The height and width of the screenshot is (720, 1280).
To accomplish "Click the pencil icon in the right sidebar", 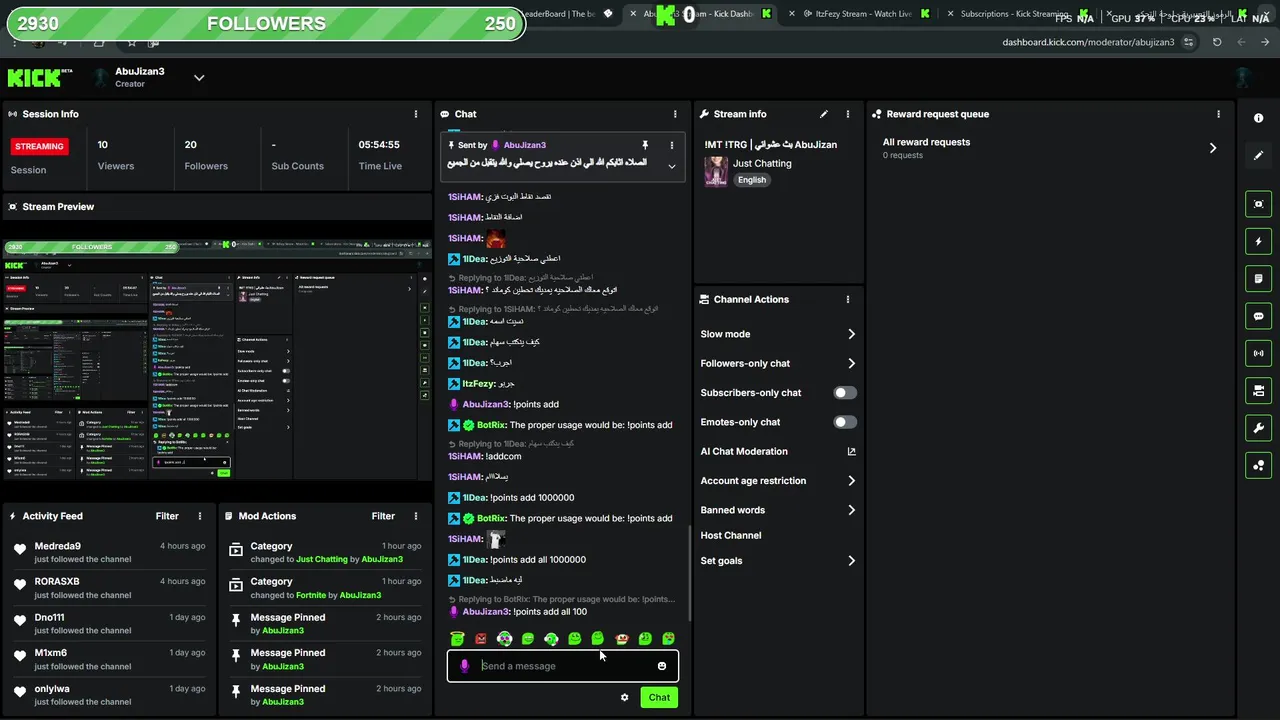I will tap(1258, 156).
